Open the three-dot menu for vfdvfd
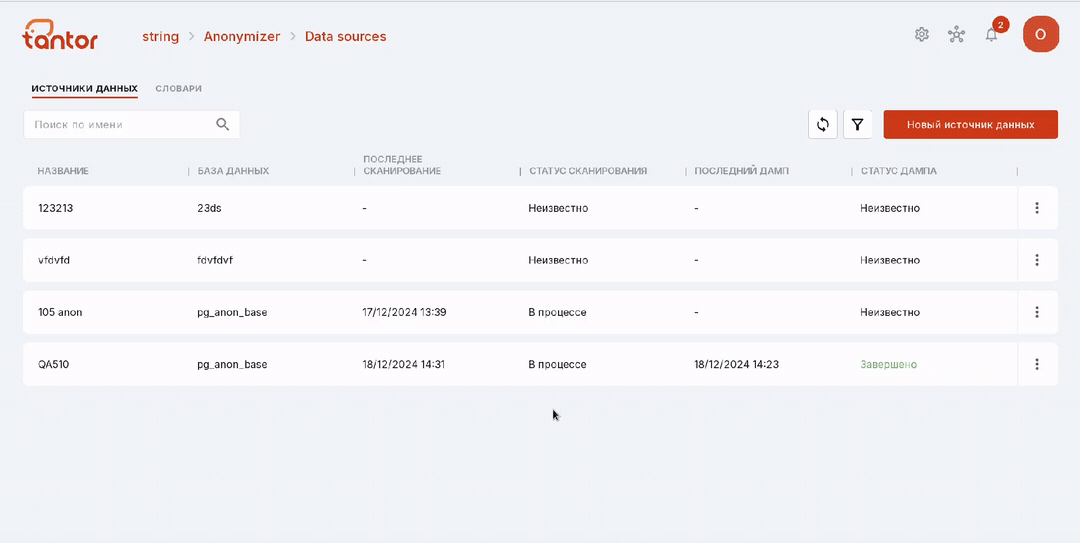The image size is (1080, 543). click(x=1037, y=260)
